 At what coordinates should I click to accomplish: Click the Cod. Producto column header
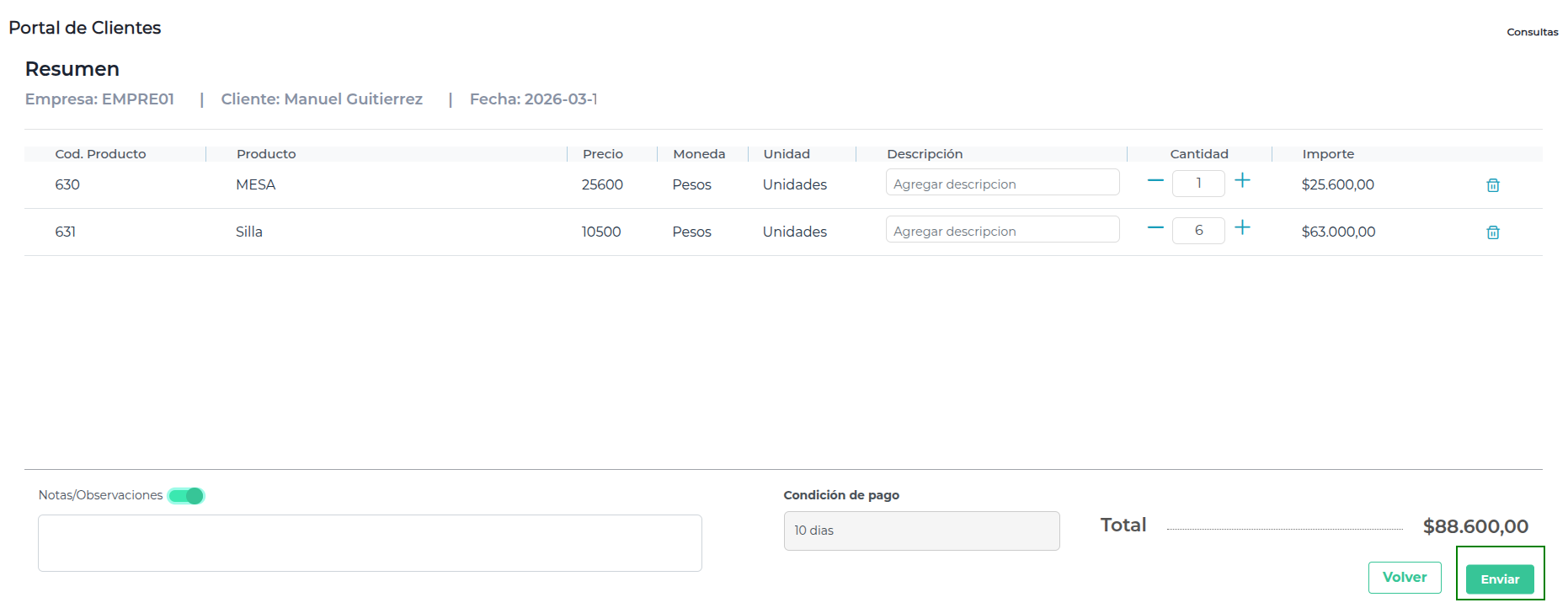[100, 154]
